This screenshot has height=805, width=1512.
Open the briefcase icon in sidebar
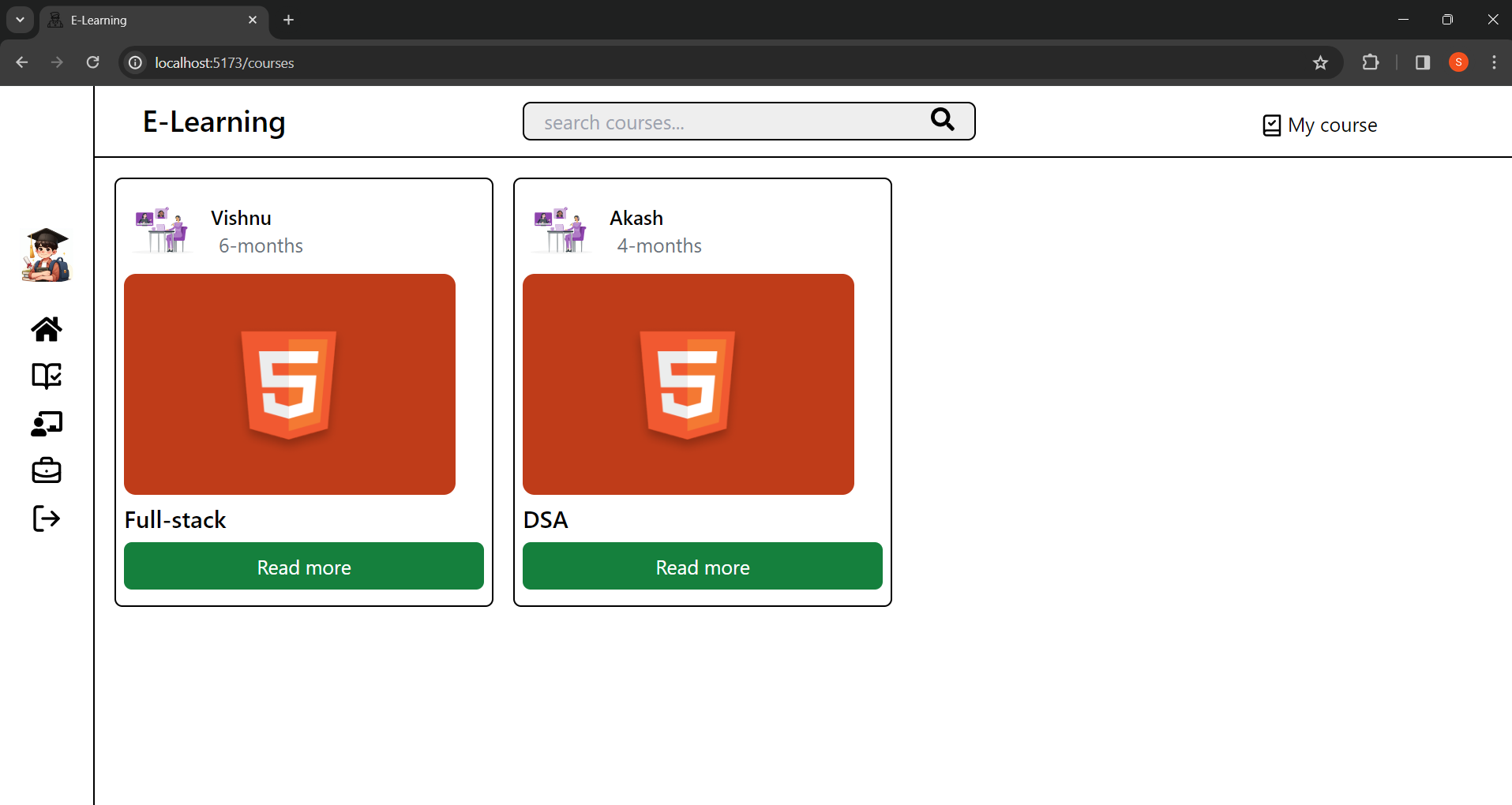(x=47, y=470)
